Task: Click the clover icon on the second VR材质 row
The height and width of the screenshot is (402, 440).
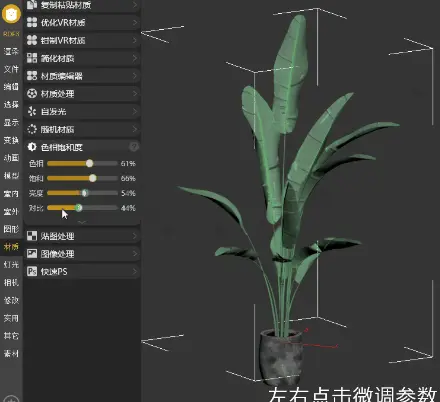Action: coord(32,40)
